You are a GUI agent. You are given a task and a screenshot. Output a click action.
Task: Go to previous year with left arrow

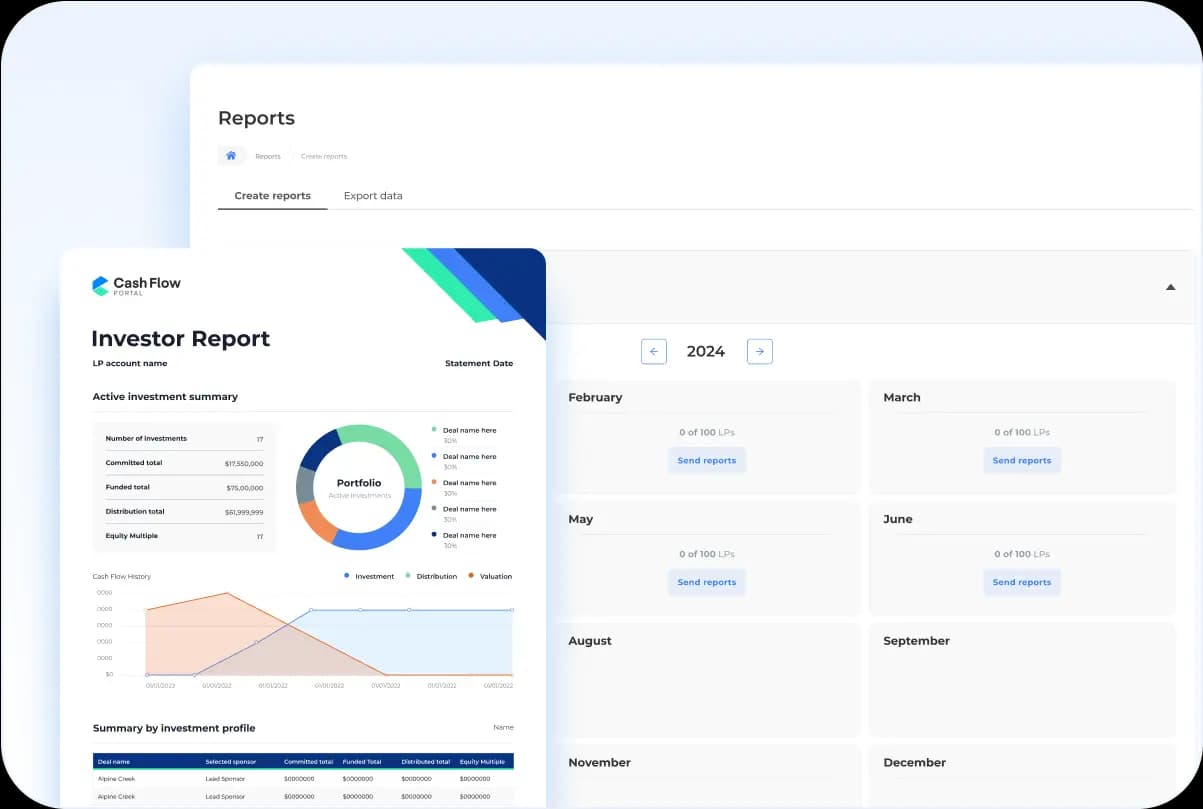pos(654,351)
